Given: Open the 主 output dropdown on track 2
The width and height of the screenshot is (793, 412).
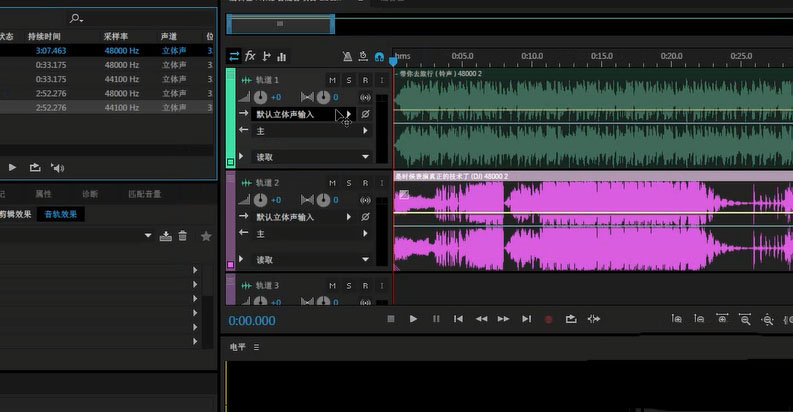Looking at the screenshot, I should pyautogui.click(x=366, y=234).
